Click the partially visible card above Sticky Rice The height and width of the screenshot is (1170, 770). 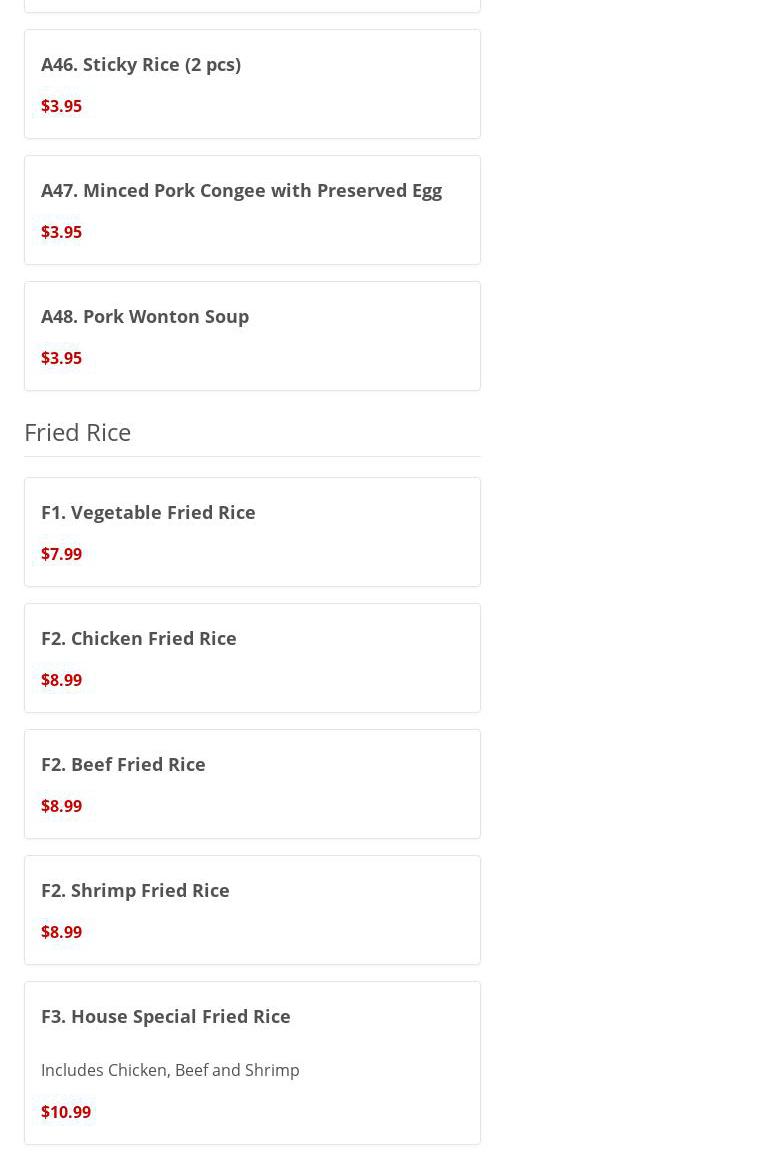(x=252, y=5)
